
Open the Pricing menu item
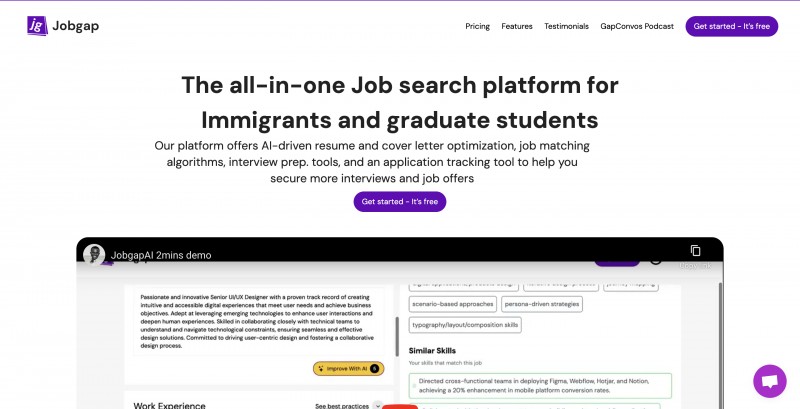(477, 26)
